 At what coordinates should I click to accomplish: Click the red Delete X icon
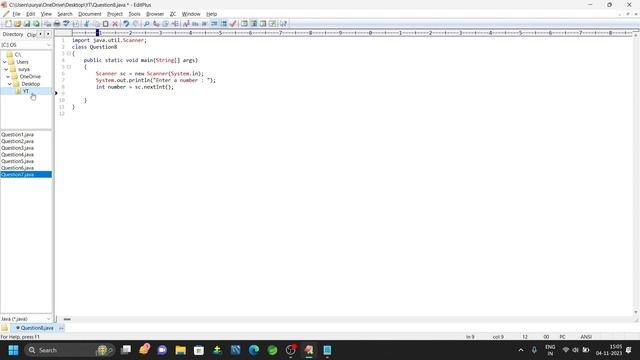[x=115, y=24]
